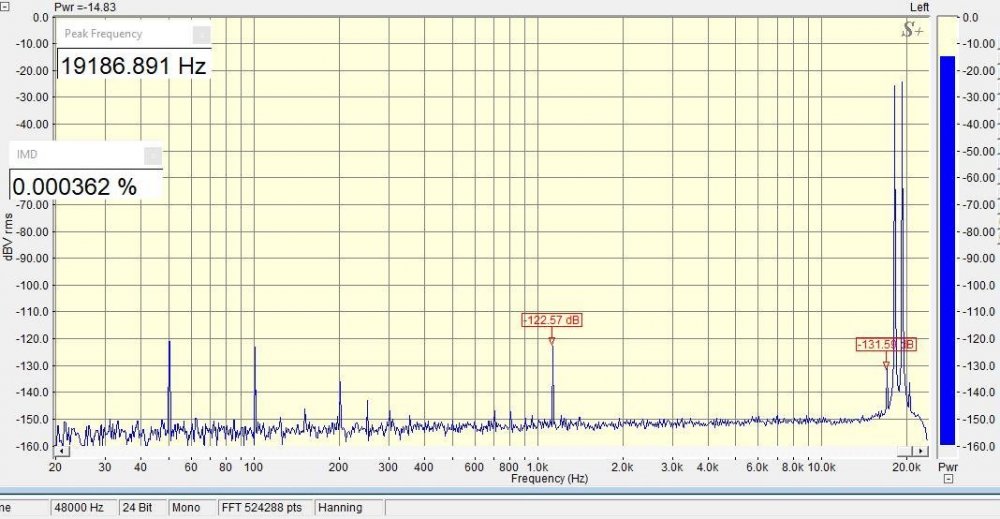Collapse the plot using the top-left minus box
The width and height of the screenshot is (1000, 519).
pos(5,6)
